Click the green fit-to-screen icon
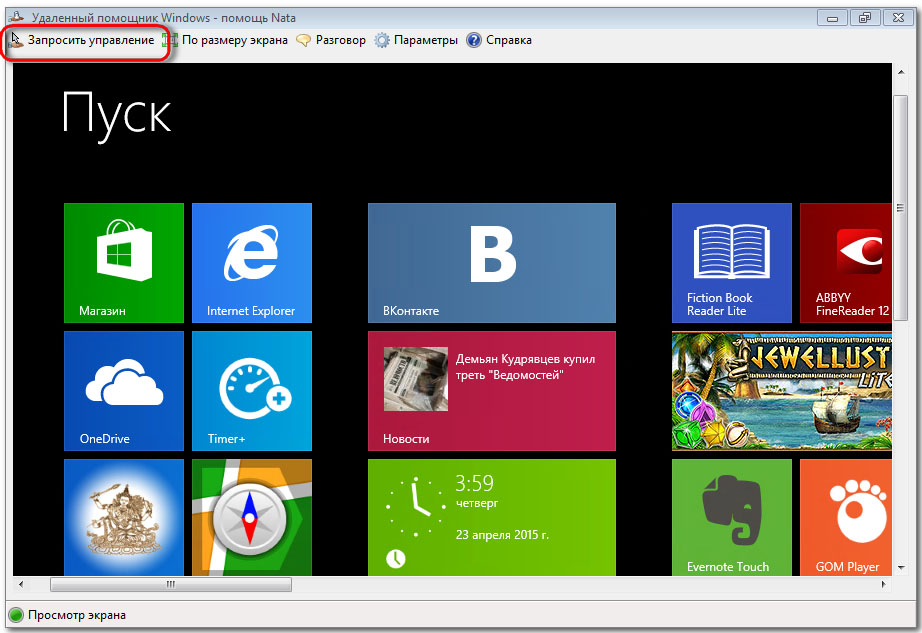The width and height of the screenshot is (922, 633). click(x=170, y=40)
